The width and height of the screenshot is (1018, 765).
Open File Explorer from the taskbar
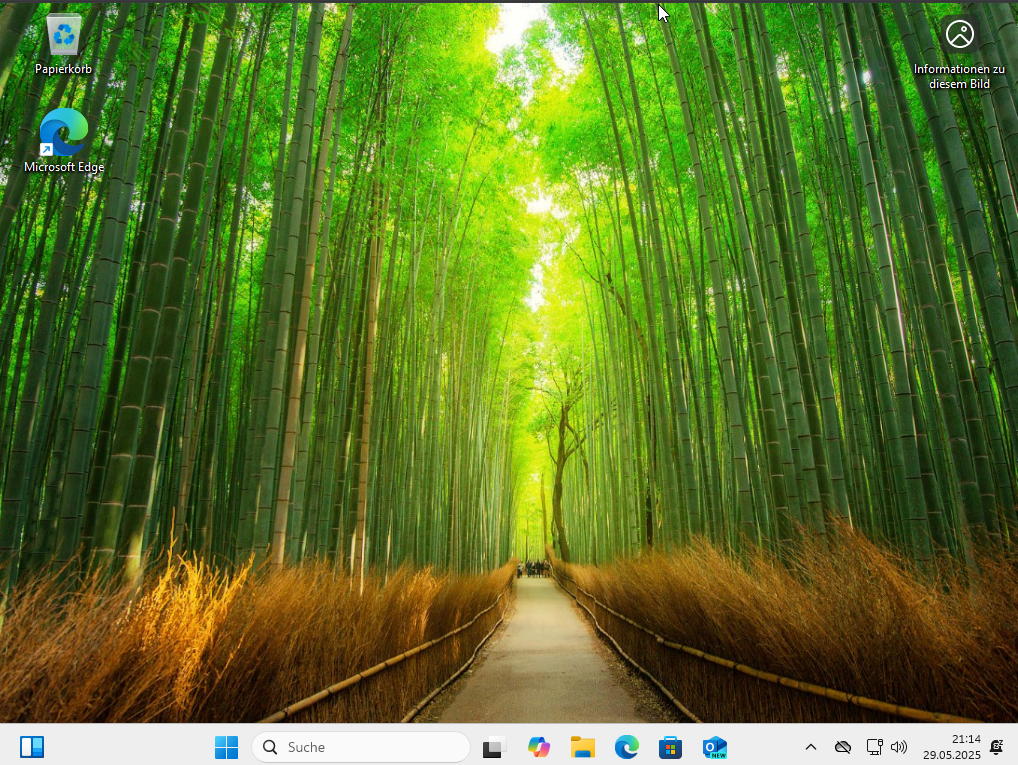[582, 747]
